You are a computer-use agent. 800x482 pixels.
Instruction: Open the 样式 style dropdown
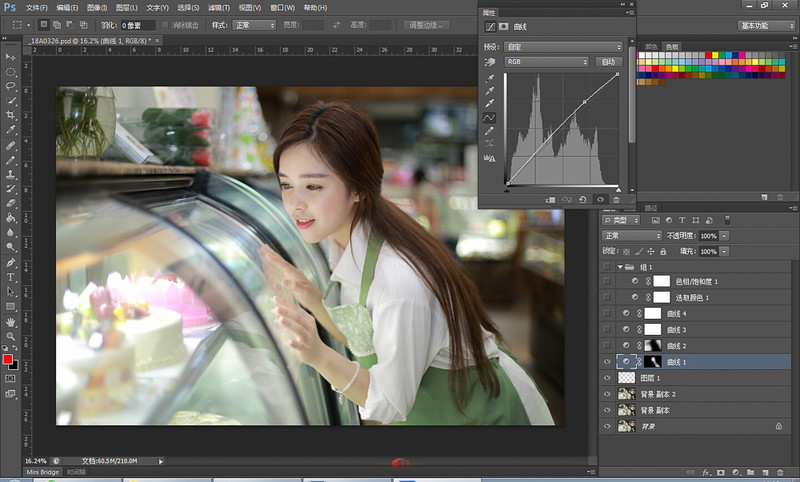(254, 25)
